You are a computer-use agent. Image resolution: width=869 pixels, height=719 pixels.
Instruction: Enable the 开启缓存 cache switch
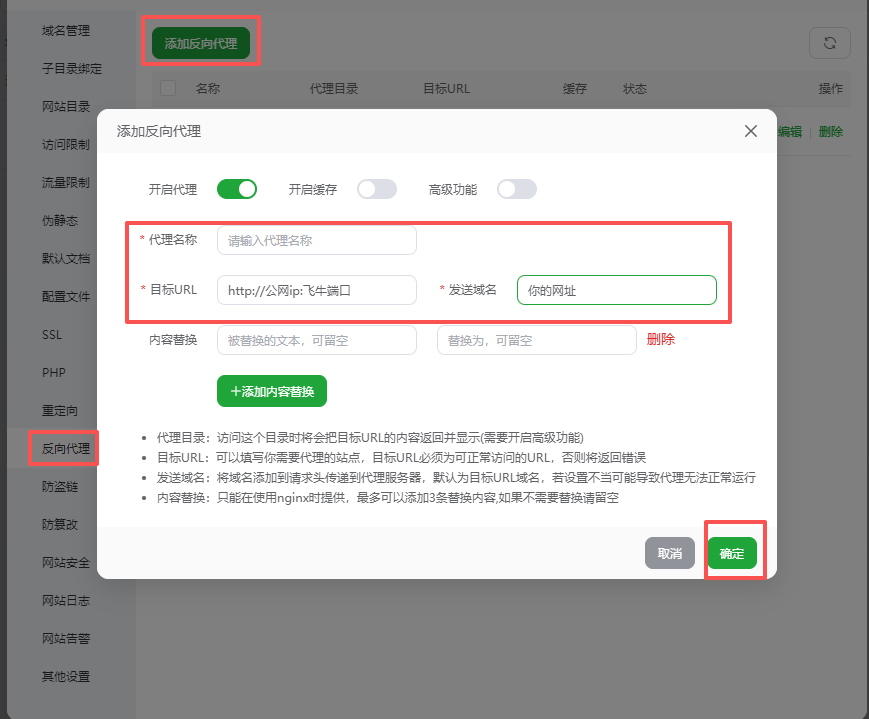click(x=377, y=188)
